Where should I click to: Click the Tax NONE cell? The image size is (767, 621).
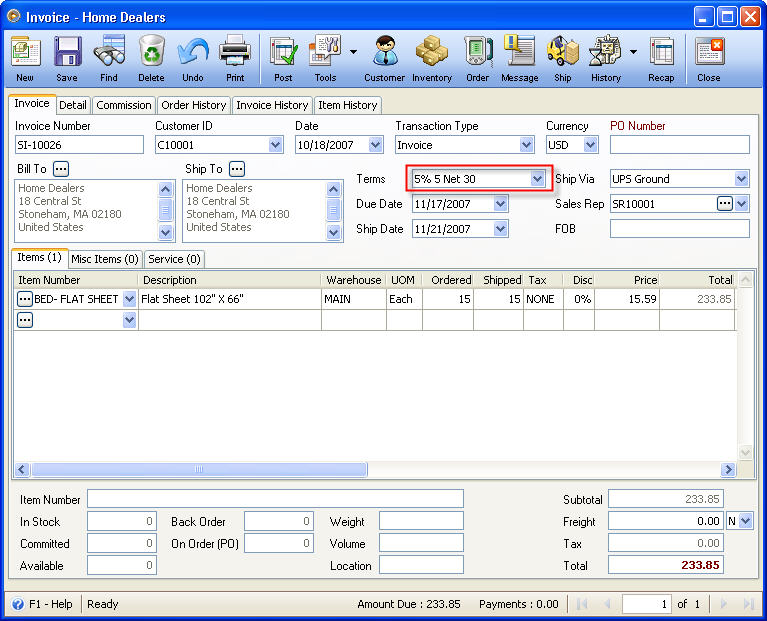(x=543, y=299)
